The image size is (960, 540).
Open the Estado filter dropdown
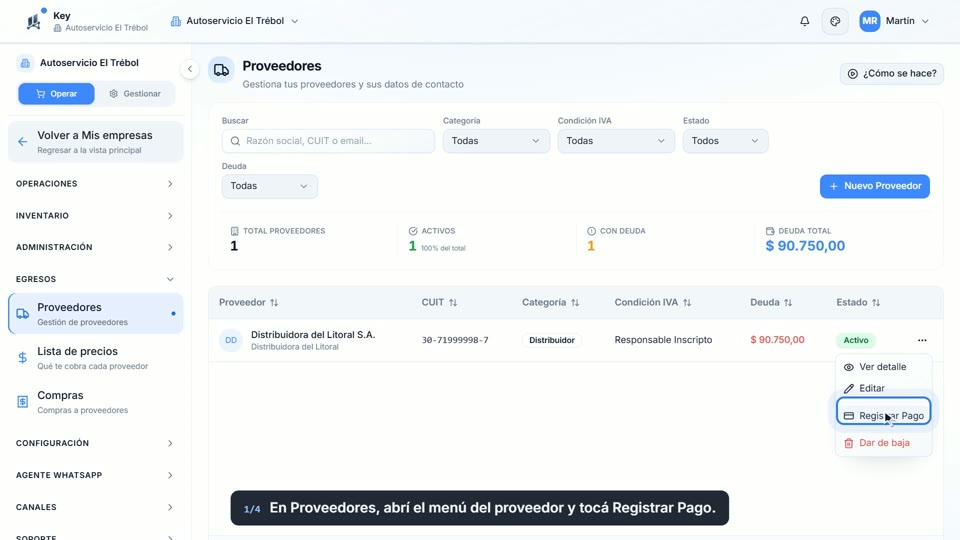725,141
